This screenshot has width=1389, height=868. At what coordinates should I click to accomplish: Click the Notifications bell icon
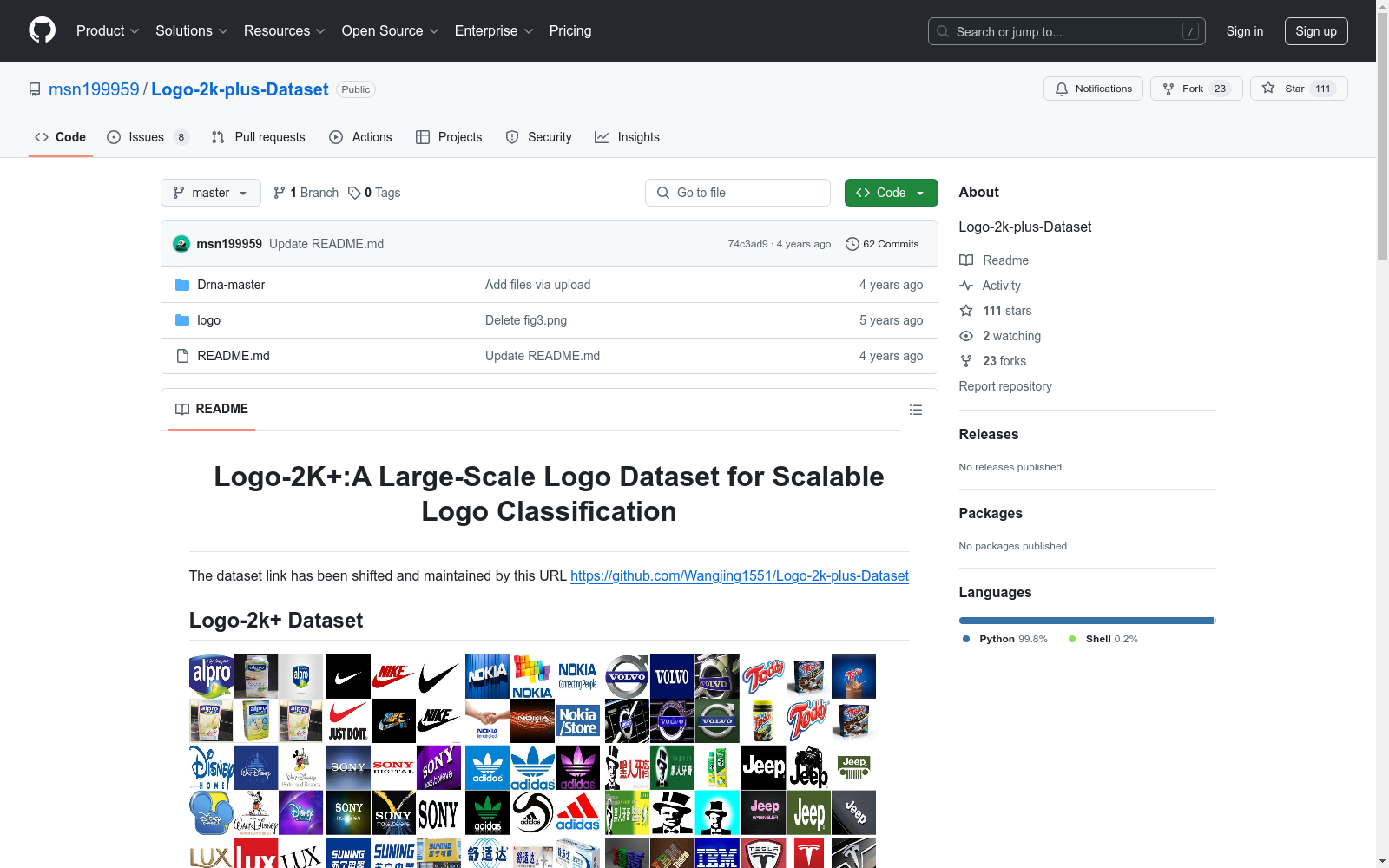click(1061, 89)
